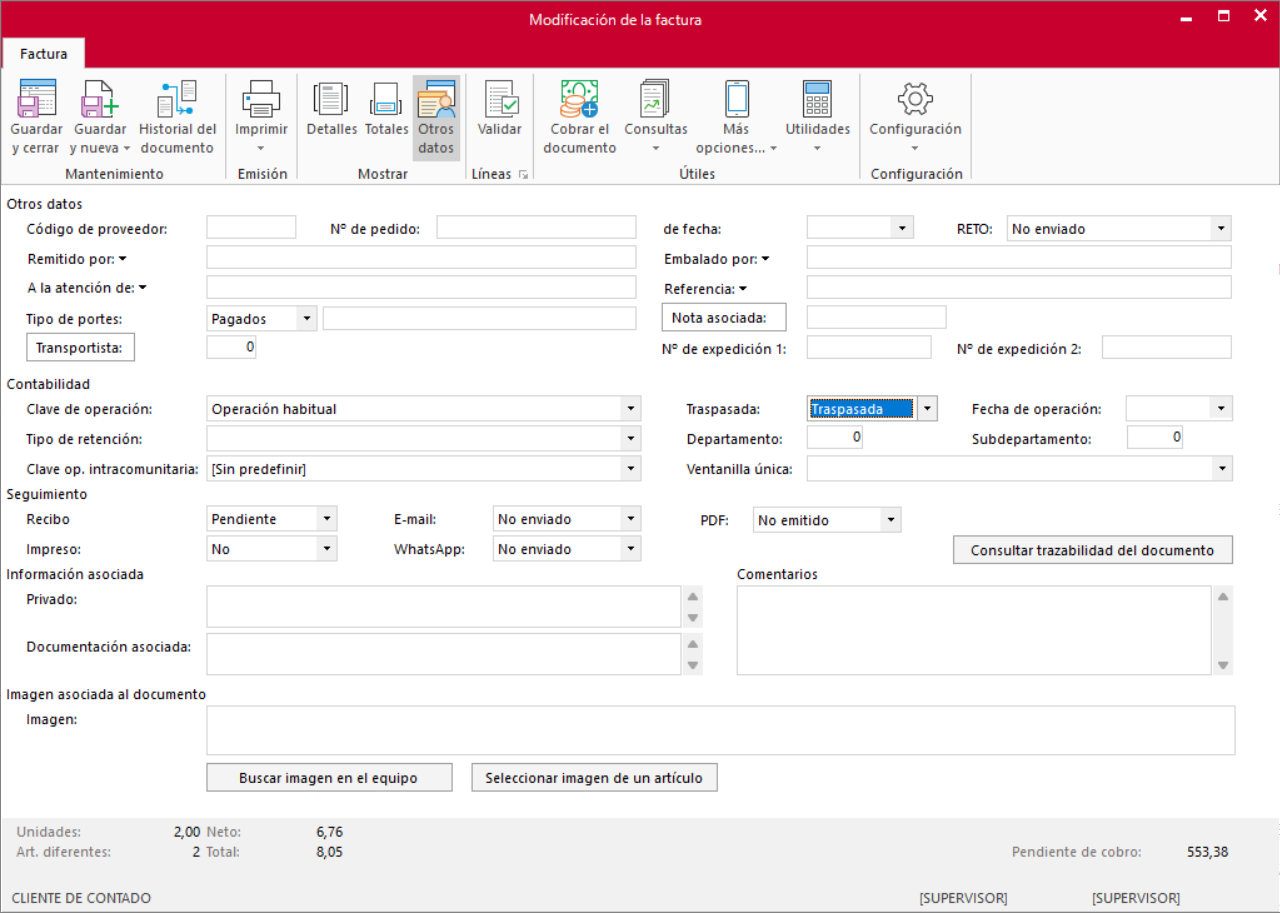Switch to the Factura tab
1280x913 pixels.
44,54
